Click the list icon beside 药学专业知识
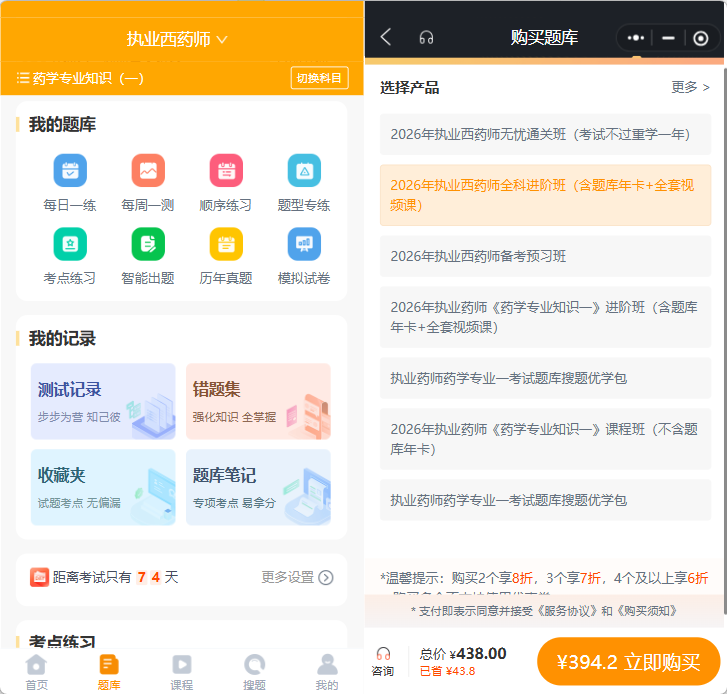 click(23, 78)
